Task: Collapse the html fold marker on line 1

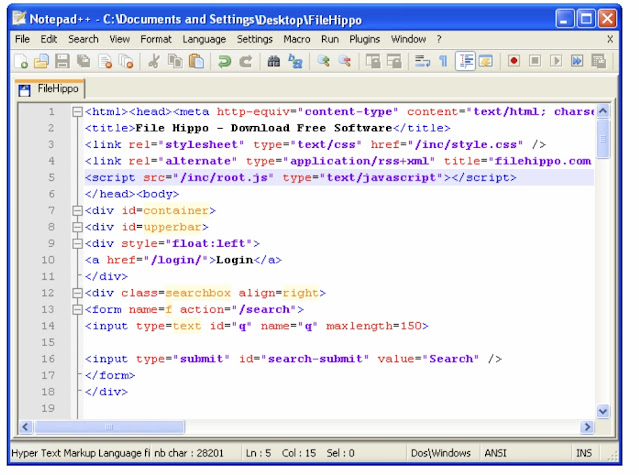Action: coord(77,112)
